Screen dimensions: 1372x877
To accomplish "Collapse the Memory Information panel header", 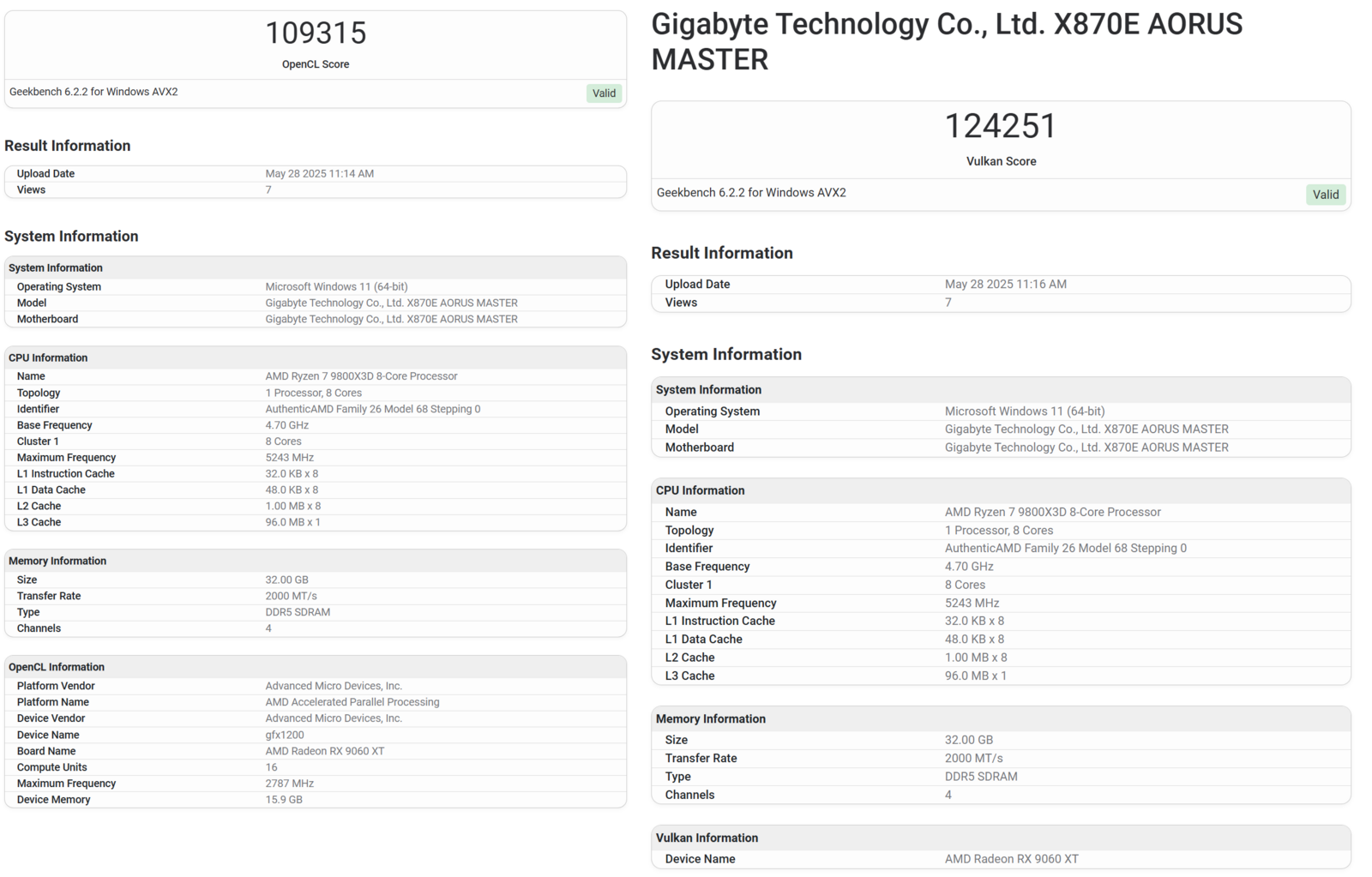I will 57,561.
